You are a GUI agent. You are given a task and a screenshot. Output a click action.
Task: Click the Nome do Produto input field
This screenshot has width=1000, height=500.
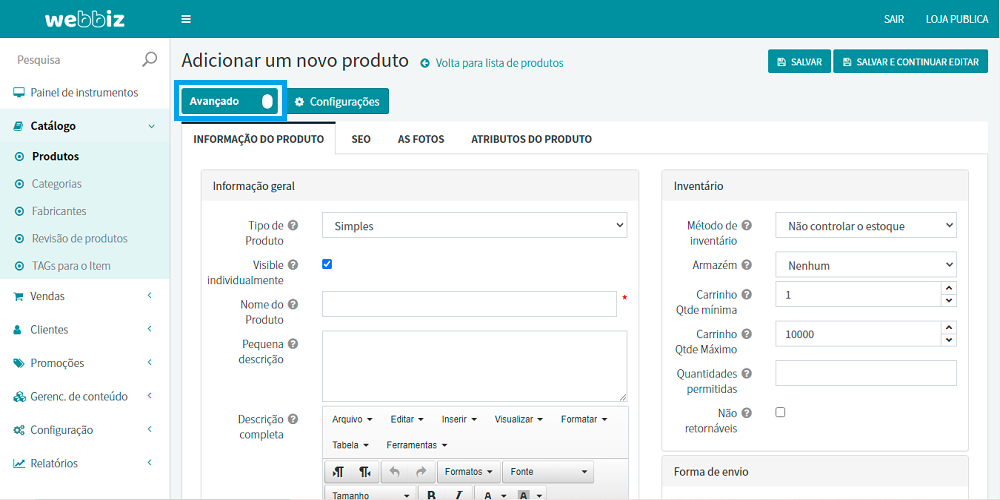469,304
